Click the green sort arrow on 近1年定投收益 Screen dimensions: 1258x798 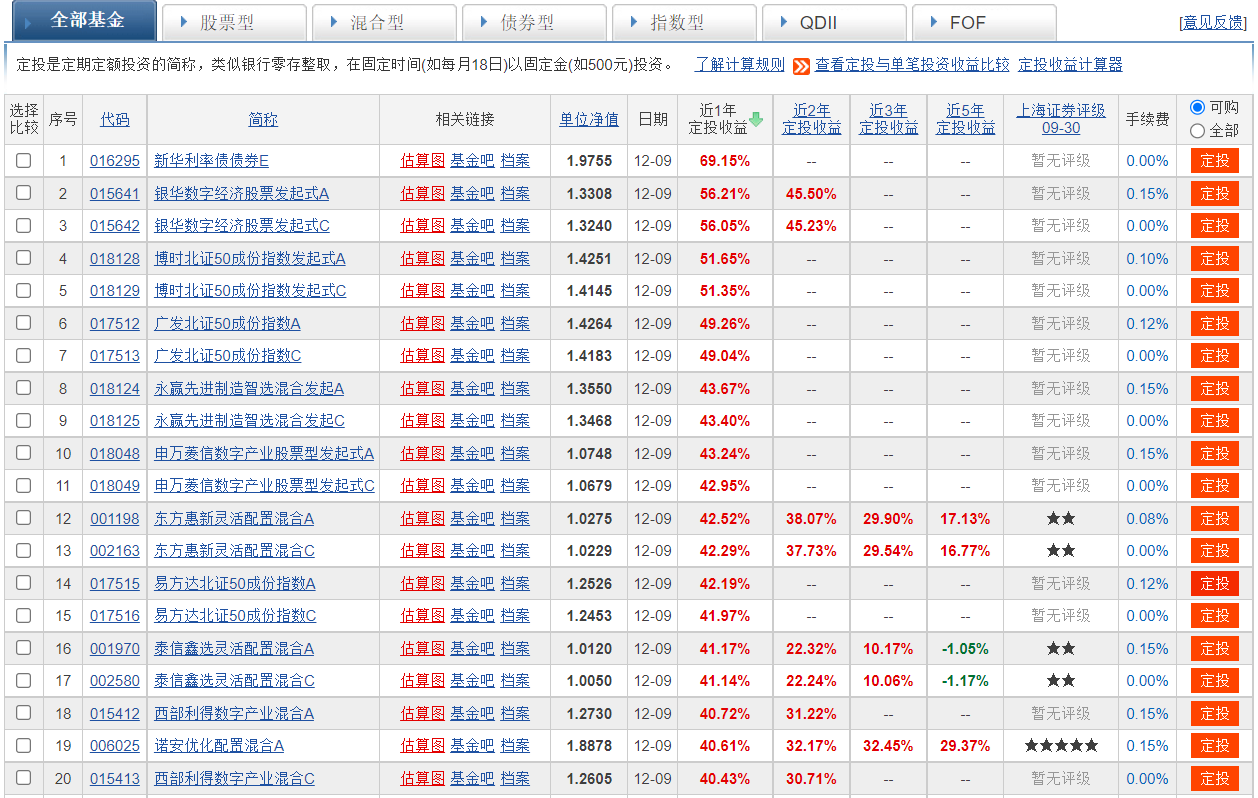756,120
